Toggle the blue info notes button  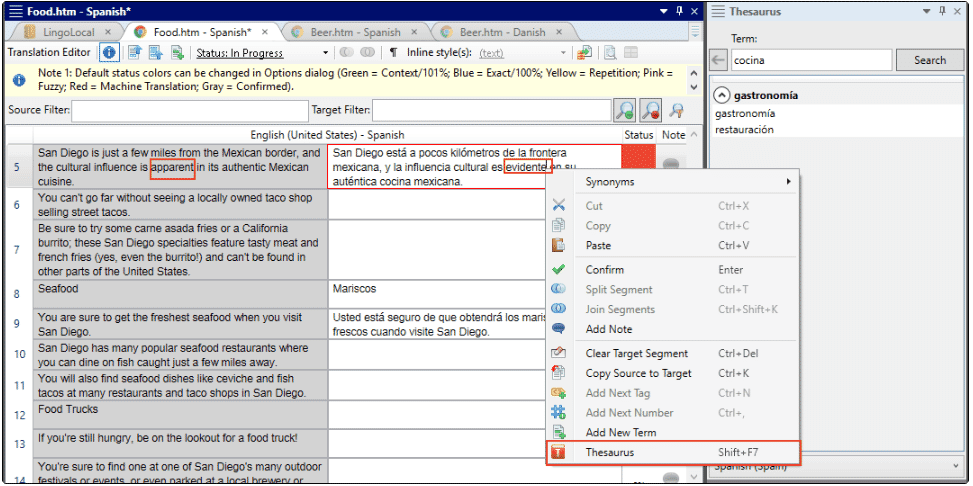point(110,53)
